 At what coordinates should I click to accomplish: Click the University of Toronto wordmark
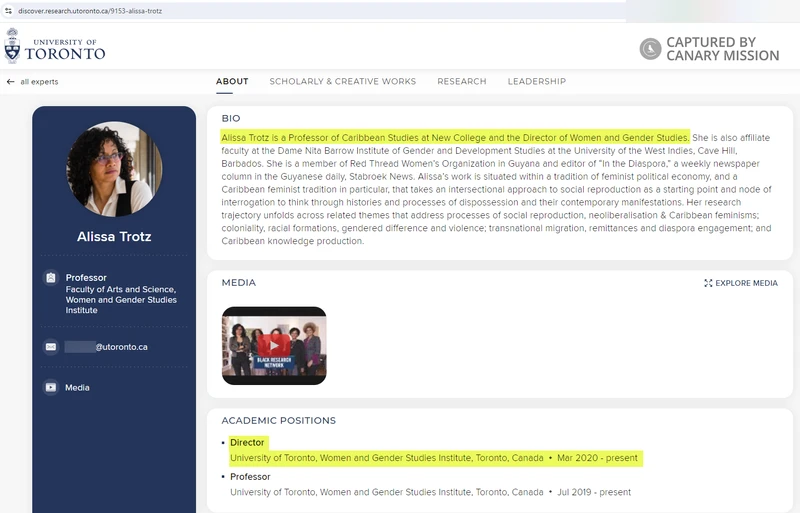pos(65,48)
